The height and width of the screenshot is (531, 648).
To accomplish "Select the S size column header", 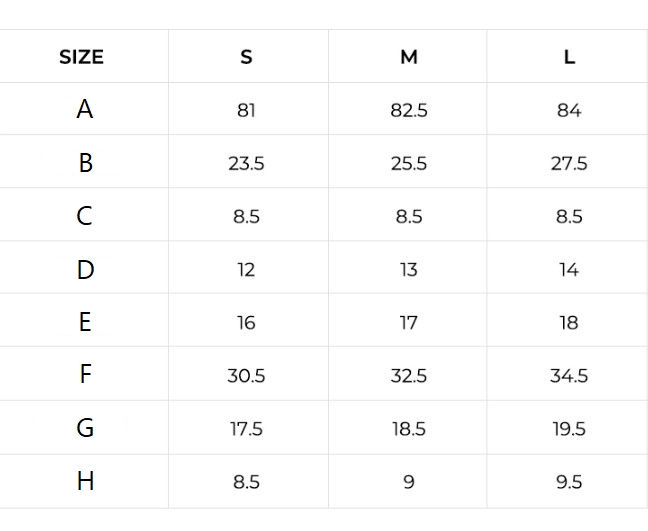I will [x=246, y=57].
